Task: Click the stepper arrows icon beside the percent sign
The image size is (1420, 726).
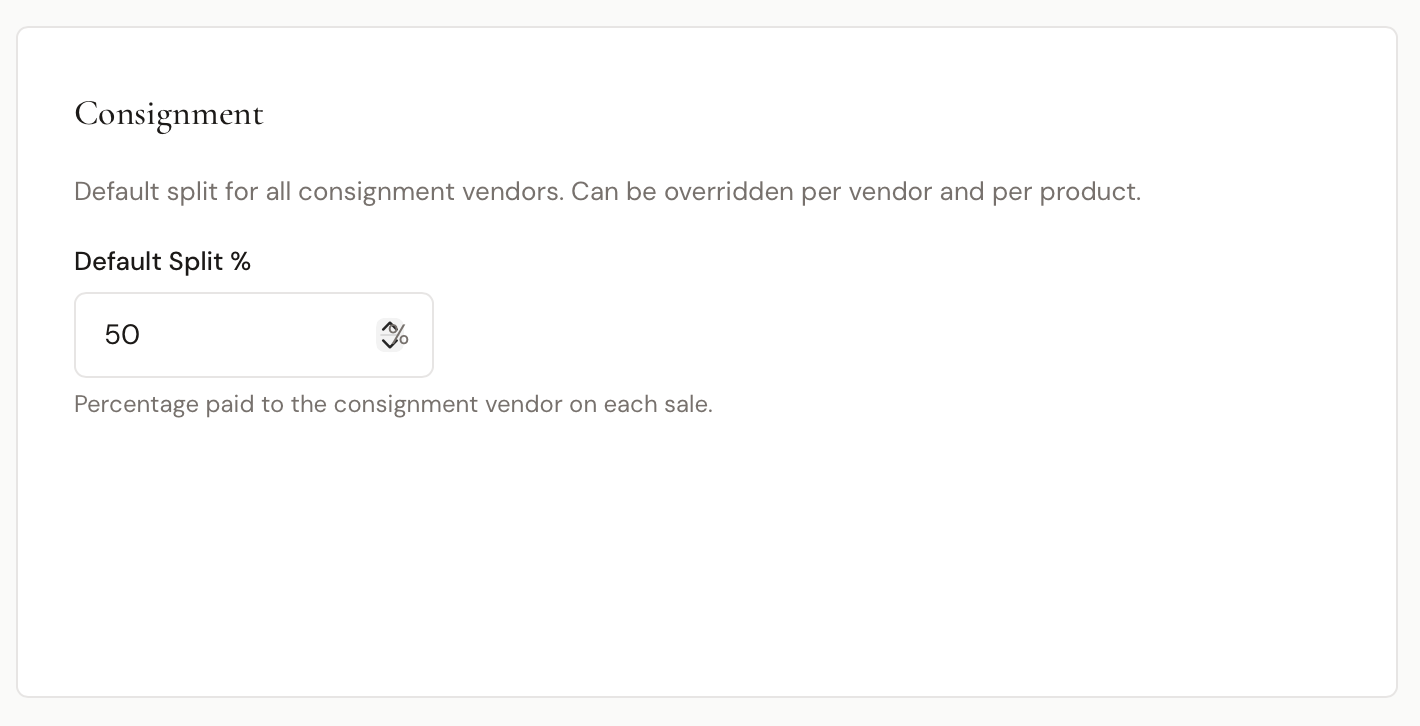Action: [390, 335]
